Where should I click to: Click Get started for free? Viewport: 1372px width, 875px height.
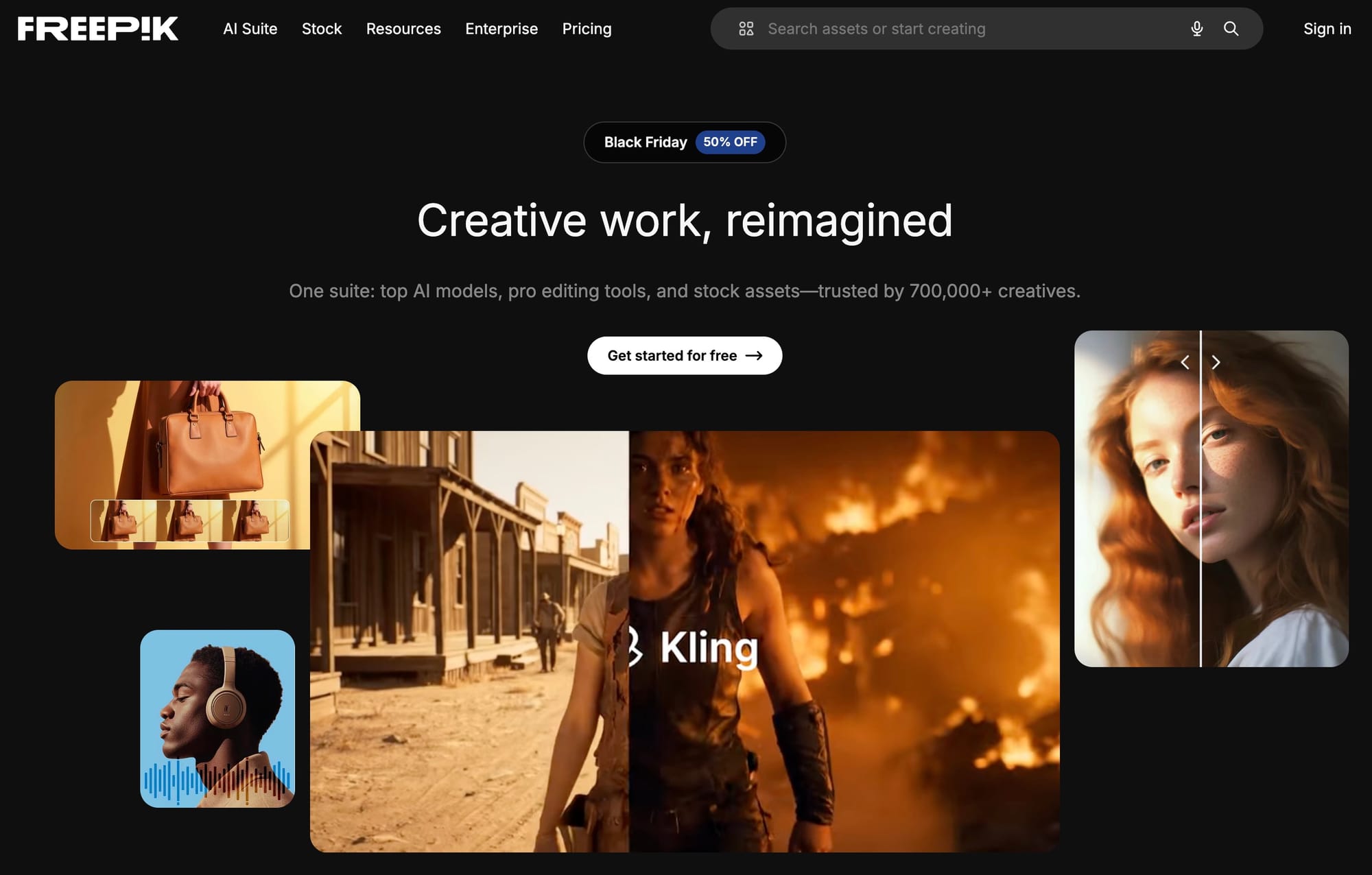click(684, 355)
